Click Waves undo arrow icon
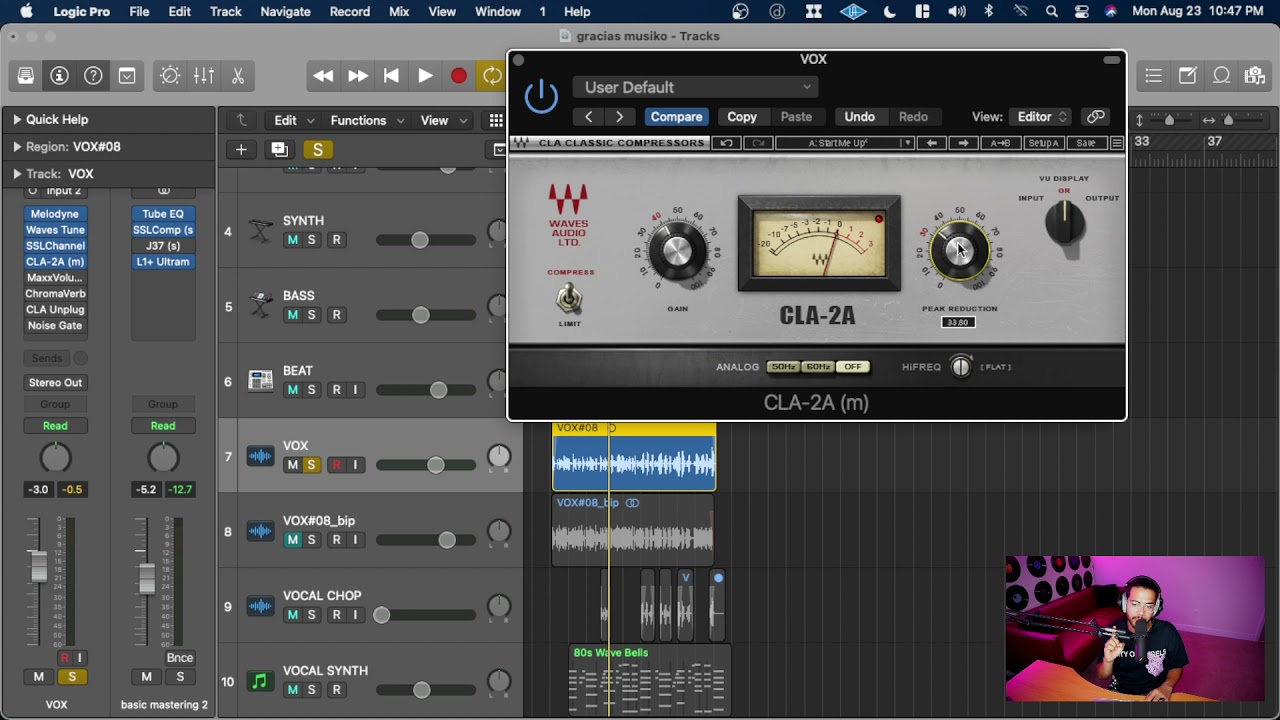This screenshot has width=1280, height=720. coord(726,143)
